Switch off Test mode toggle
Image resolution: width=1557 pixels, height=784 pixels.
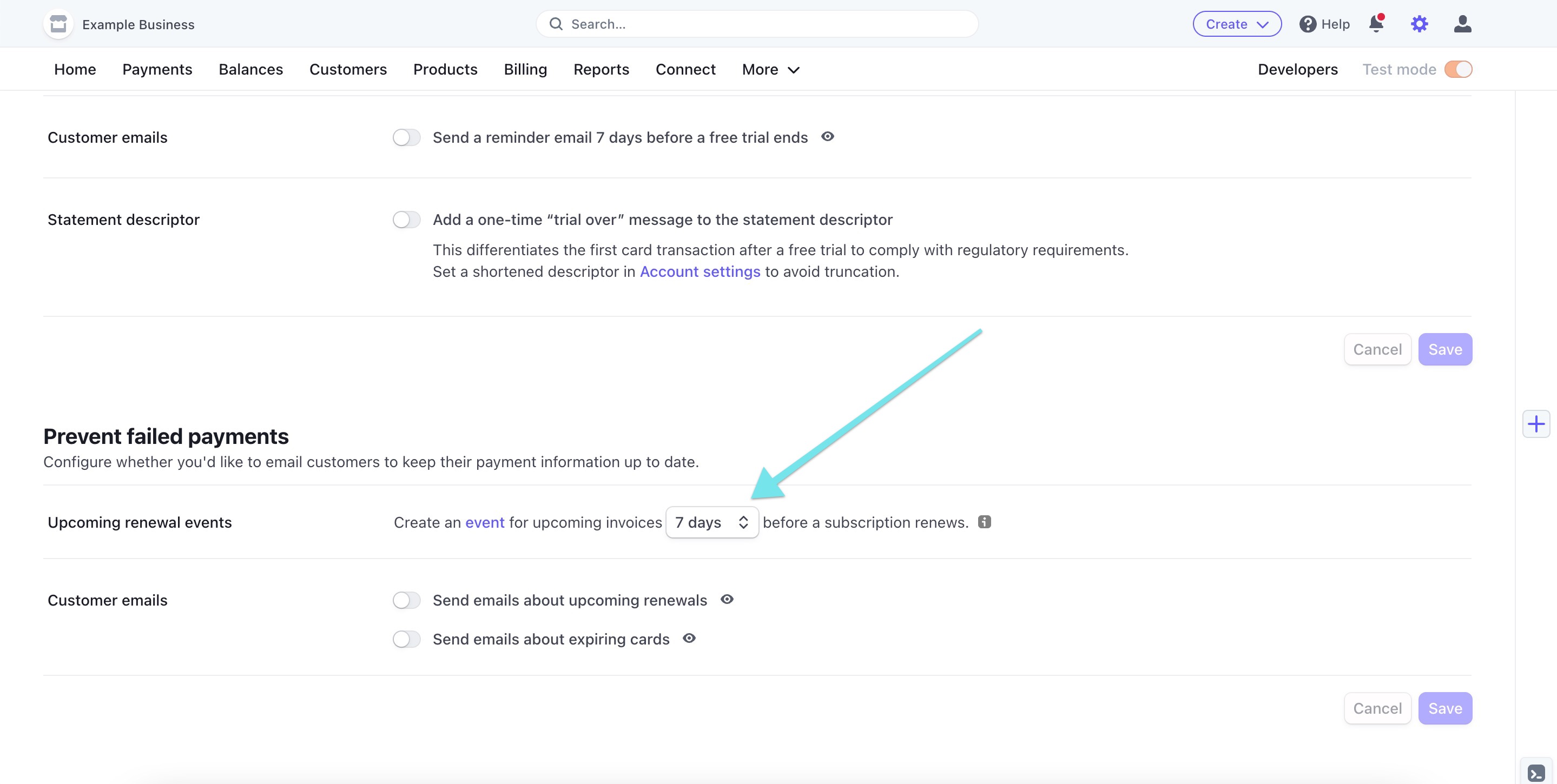(x=1458, y=69)
